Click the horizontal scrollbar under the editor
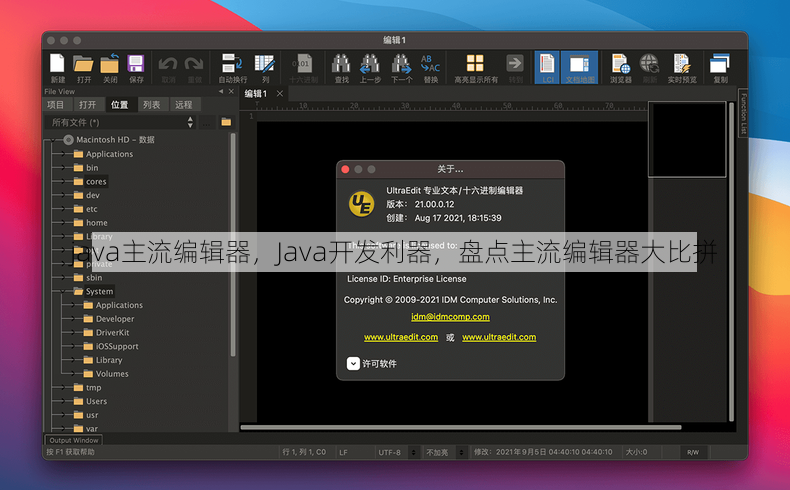 460,428
